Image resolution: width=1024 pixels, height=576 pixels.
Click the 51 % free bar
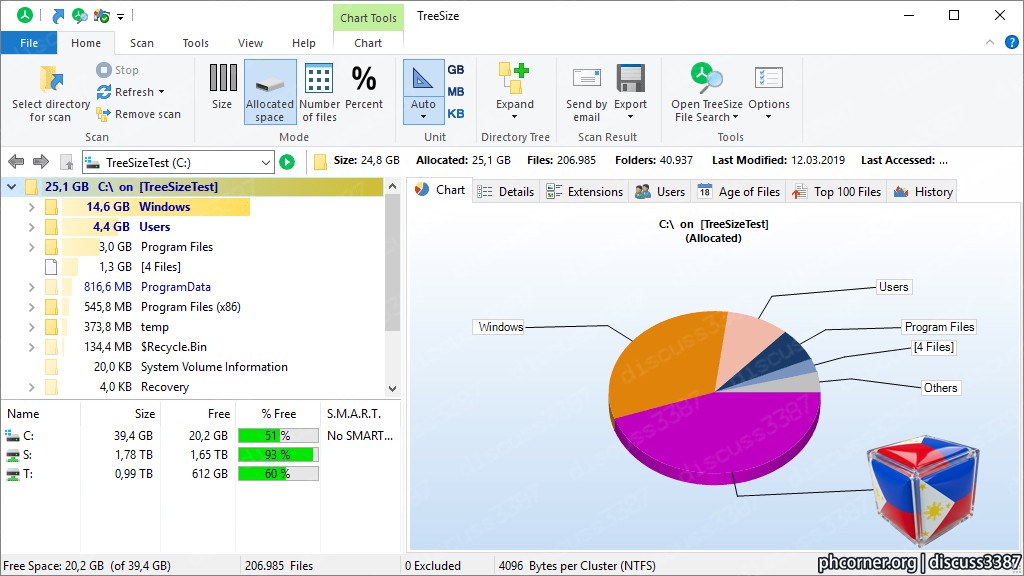(278, 436)
